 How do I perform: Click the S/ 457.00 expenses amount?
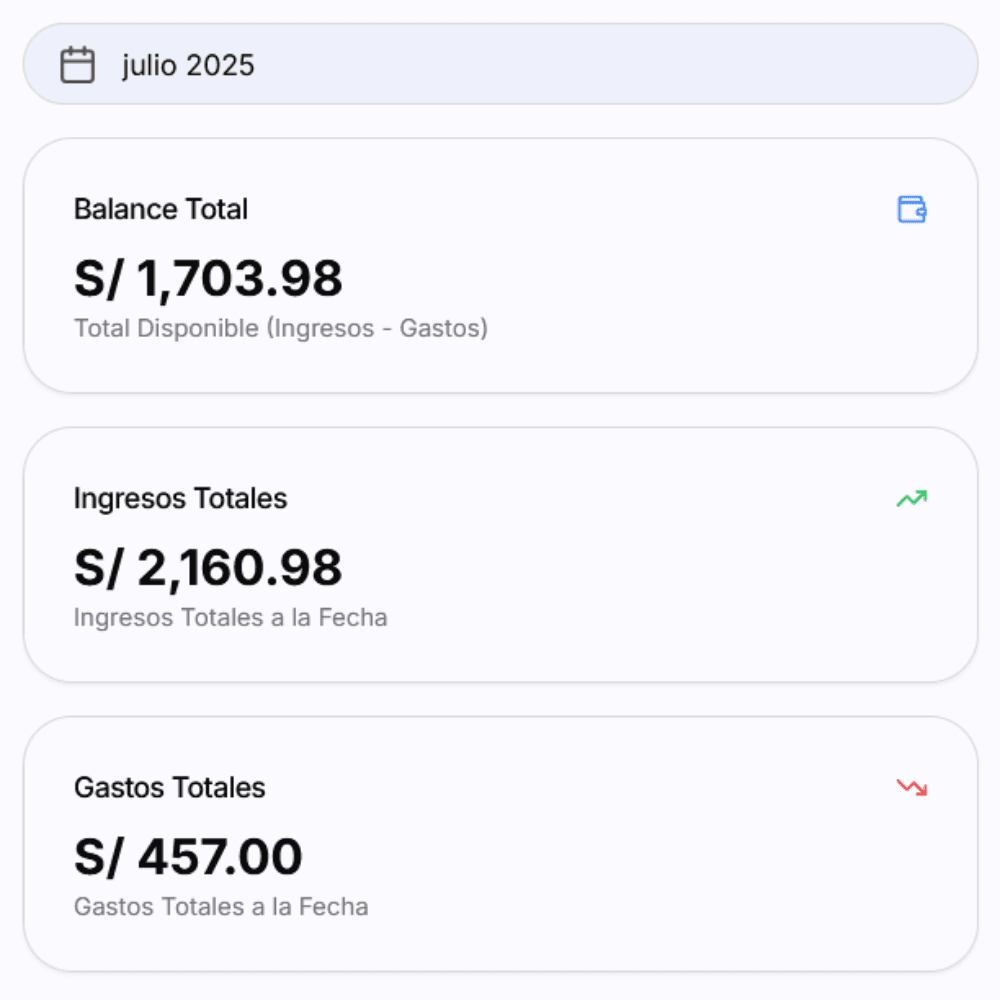click(x=188, y=856)
